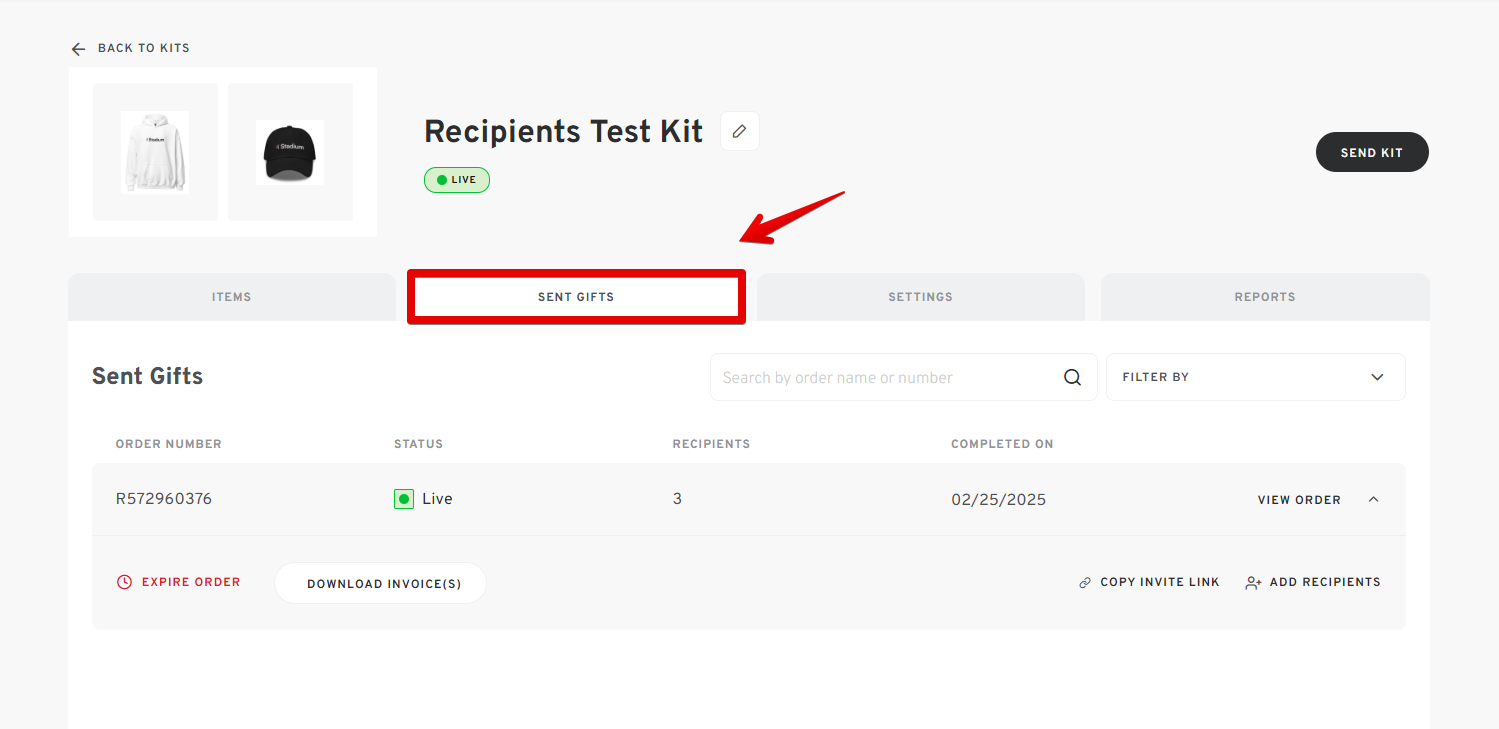Viewport: 1499px width, 729px height.
Task: Select the Sent Gifts tab
Action: [x=576, y=297]
